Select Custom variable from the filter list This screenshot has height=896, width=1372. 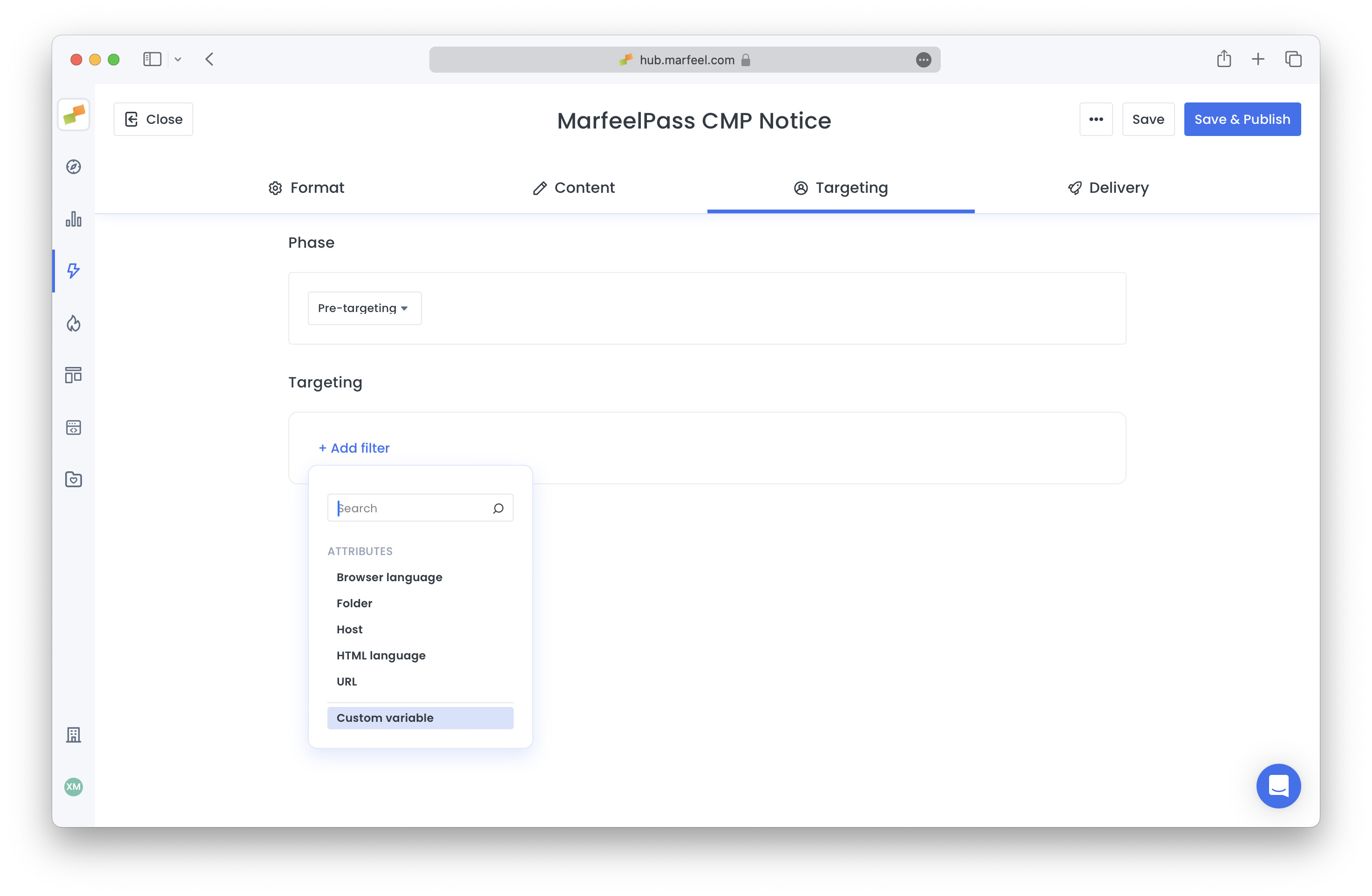pyautogui.click(x=385, y=717)
